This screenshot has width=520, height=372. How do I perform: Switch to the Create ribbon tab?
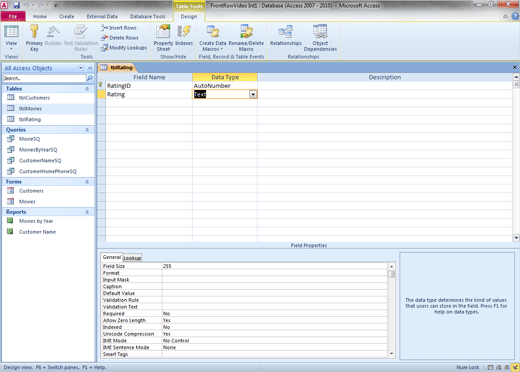click(67, 16)
